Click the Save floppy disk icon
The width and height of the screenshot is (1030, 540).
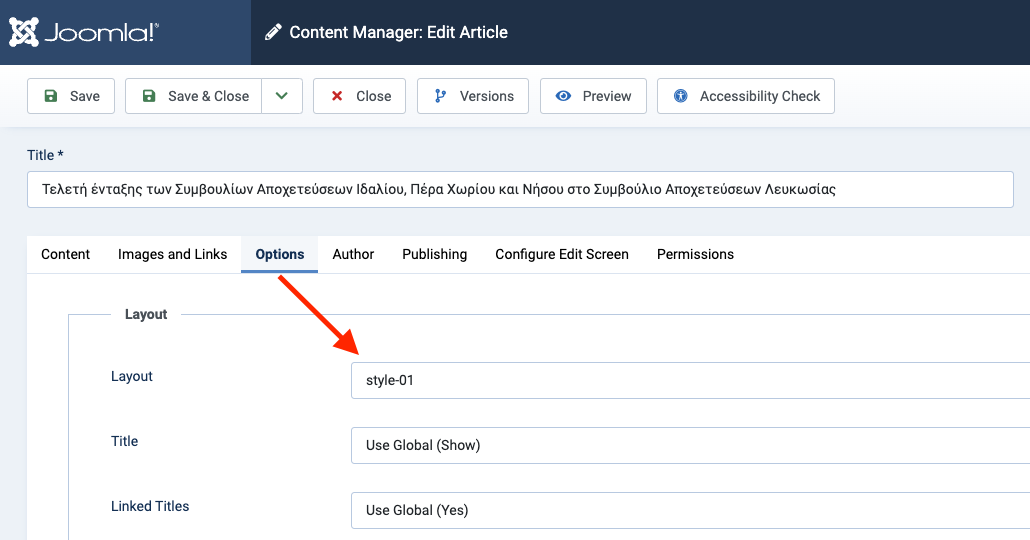coord(50,96)
